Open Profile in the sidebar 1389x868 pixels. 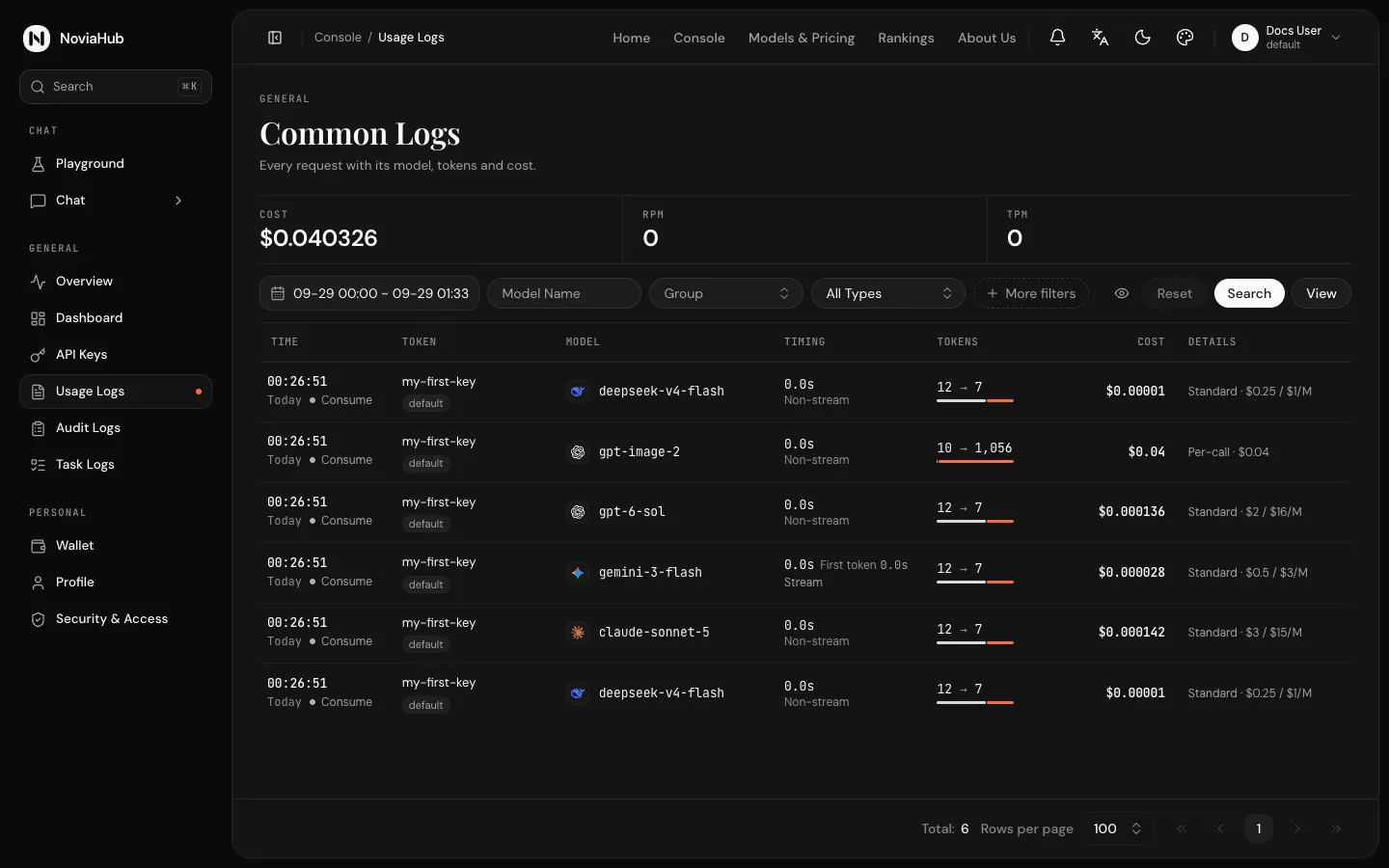point(116,583)
